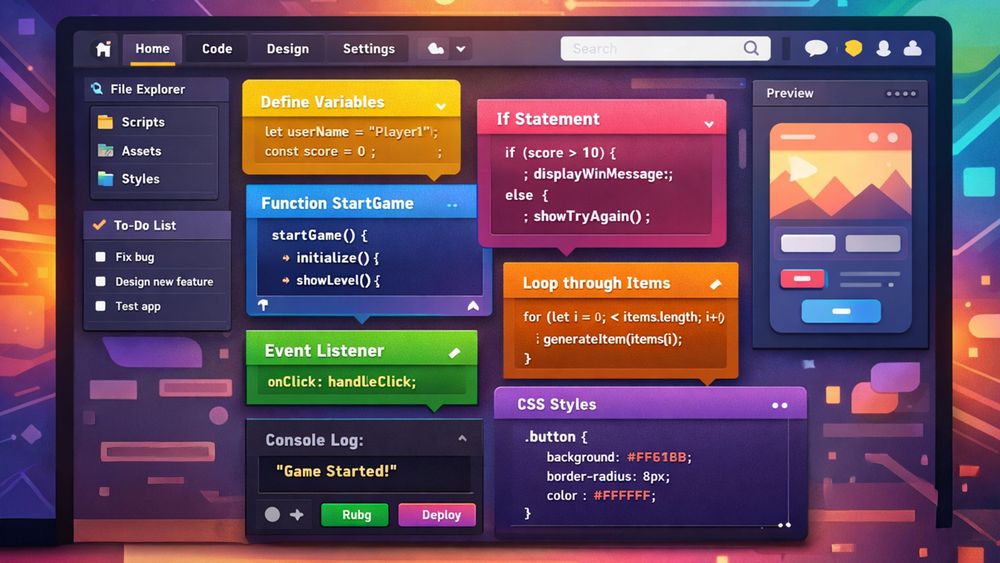Click the Define Variables header
1000x563 pixels.
pos(351,101)
